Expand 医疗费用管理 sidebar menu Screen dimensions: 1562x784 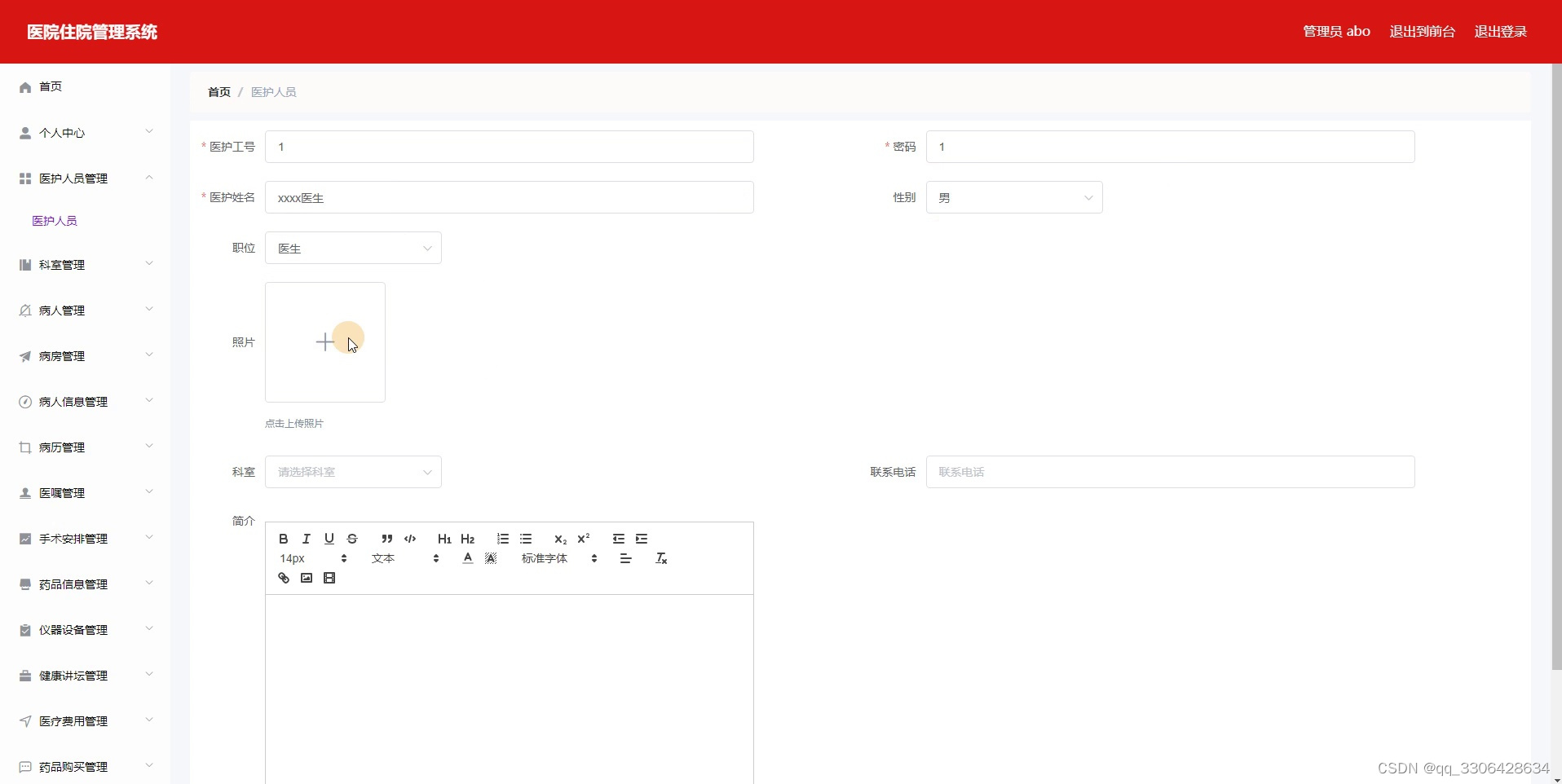point(85,720)
